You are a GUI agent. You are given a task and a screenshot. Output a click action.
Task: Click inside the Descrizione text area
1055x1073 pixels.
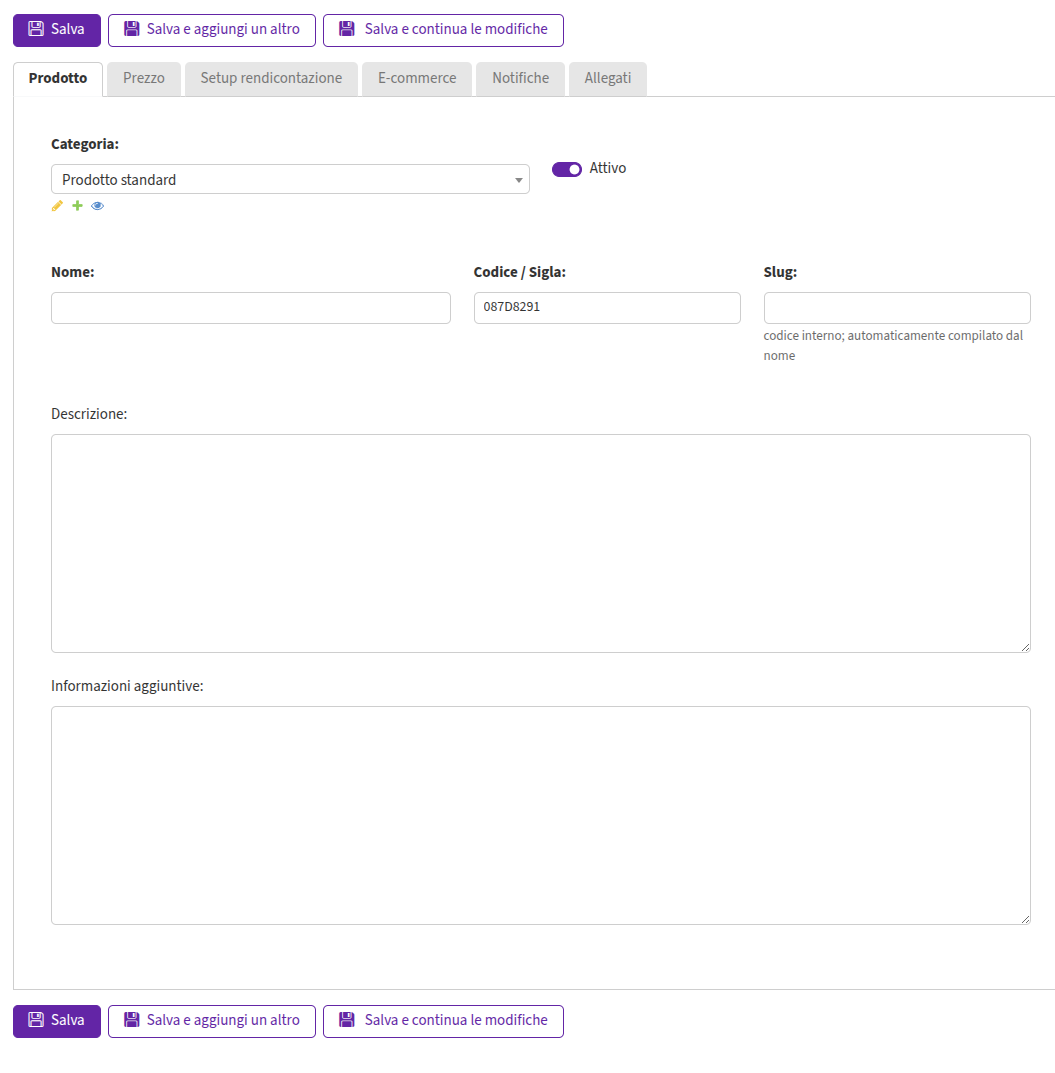click(x=540, y=543)
